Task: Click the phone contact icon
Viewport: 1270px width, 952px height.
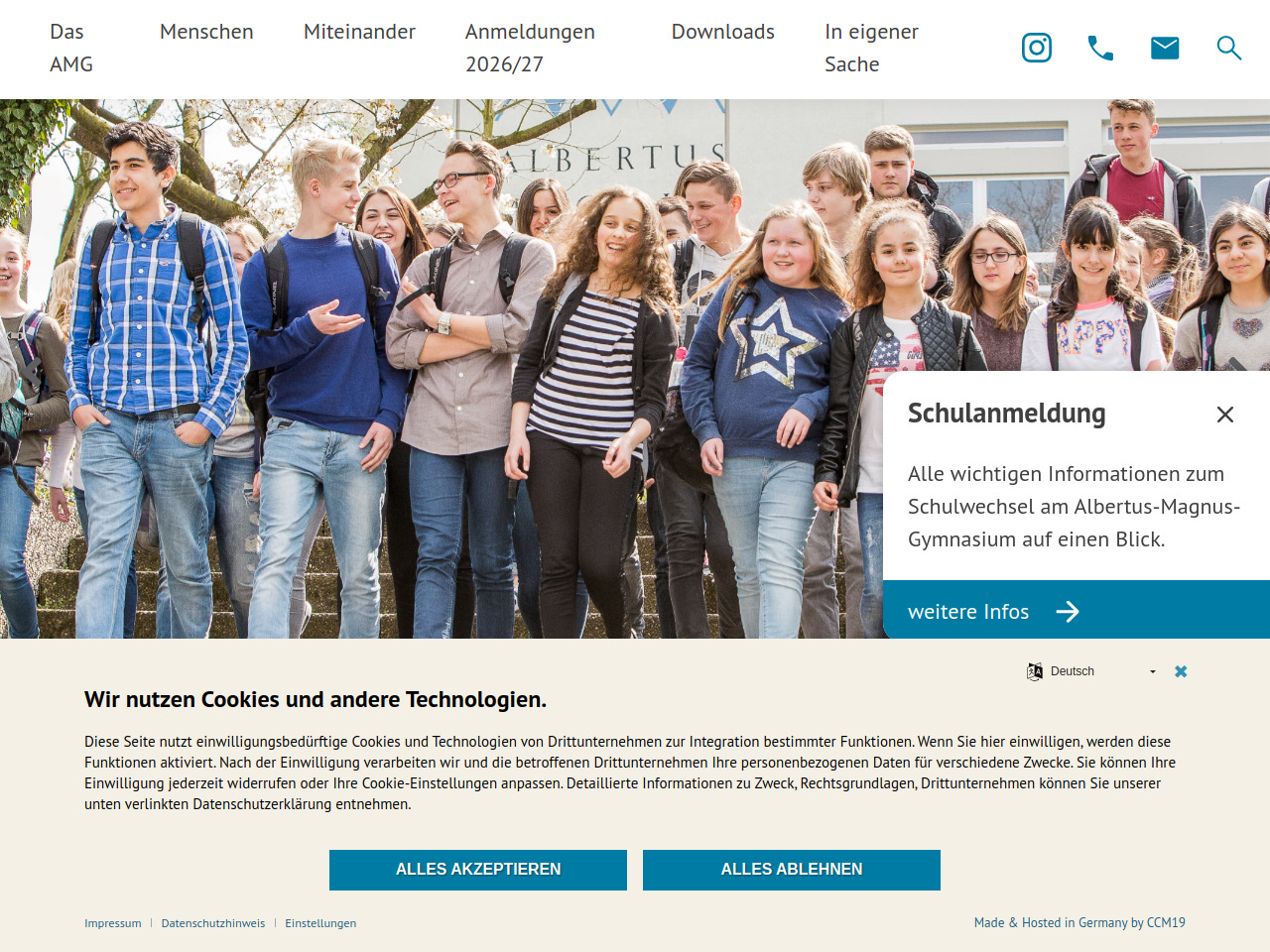Action: [x=1100, y=48]
